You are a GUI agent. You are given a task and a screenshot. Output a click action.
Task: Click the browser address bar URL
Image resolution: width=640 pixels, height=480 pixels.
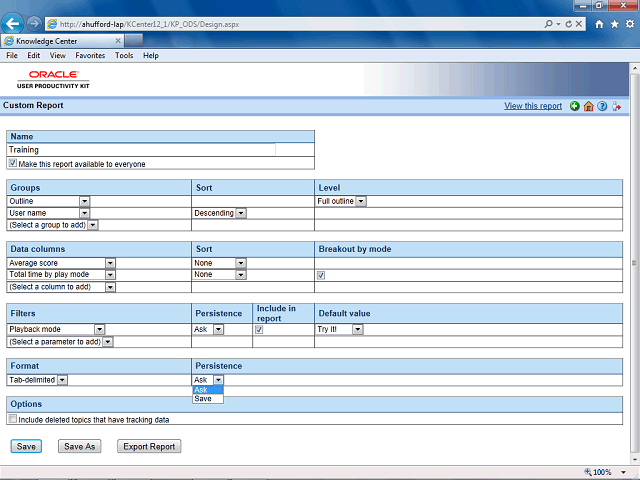tap(149, 24)
